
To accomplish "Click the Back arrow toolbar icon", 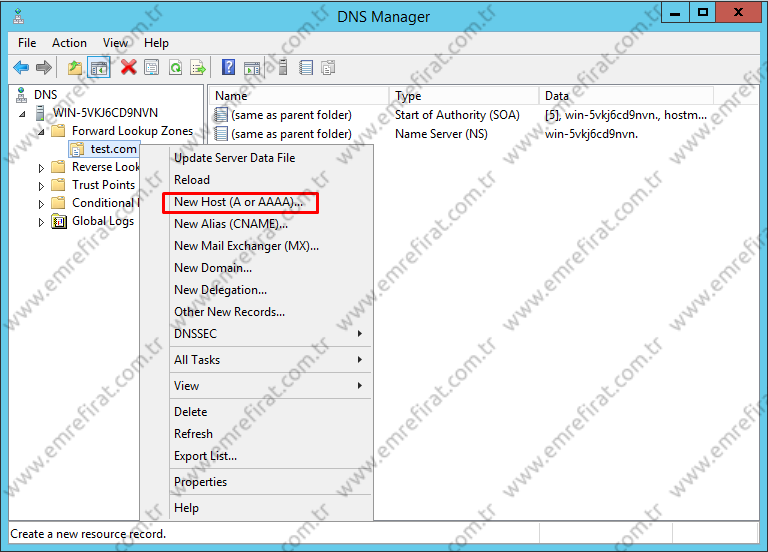I will click(x=21, y=68).
